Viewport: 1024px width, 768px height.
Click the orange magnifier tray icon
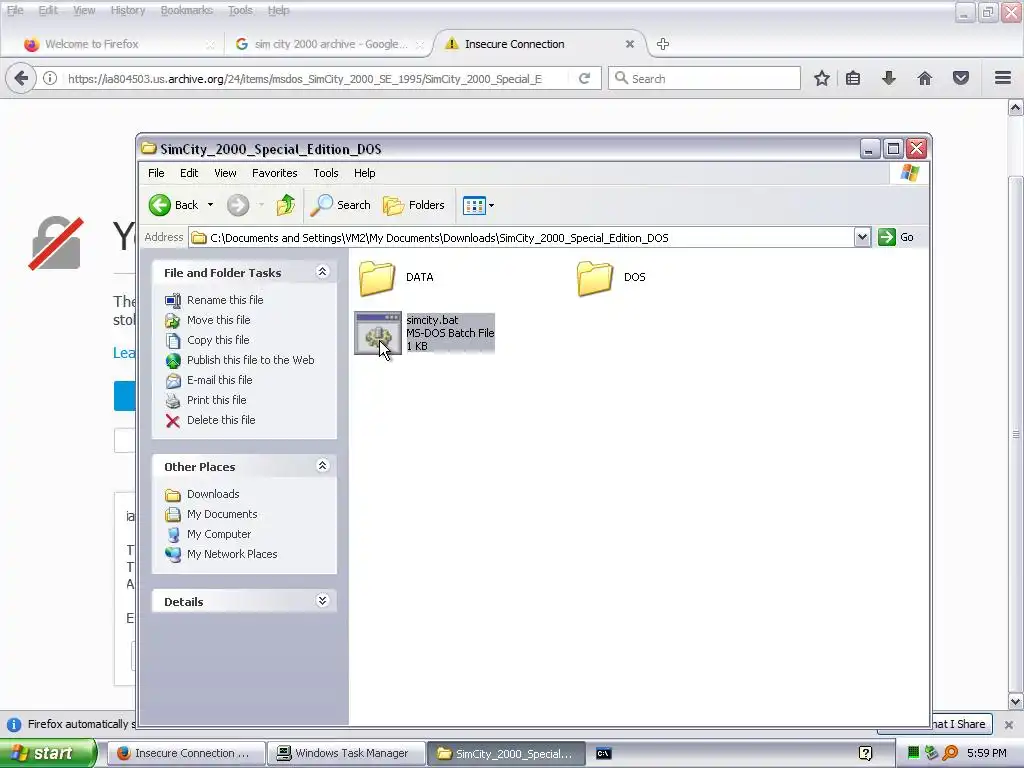tap(950, 753)
